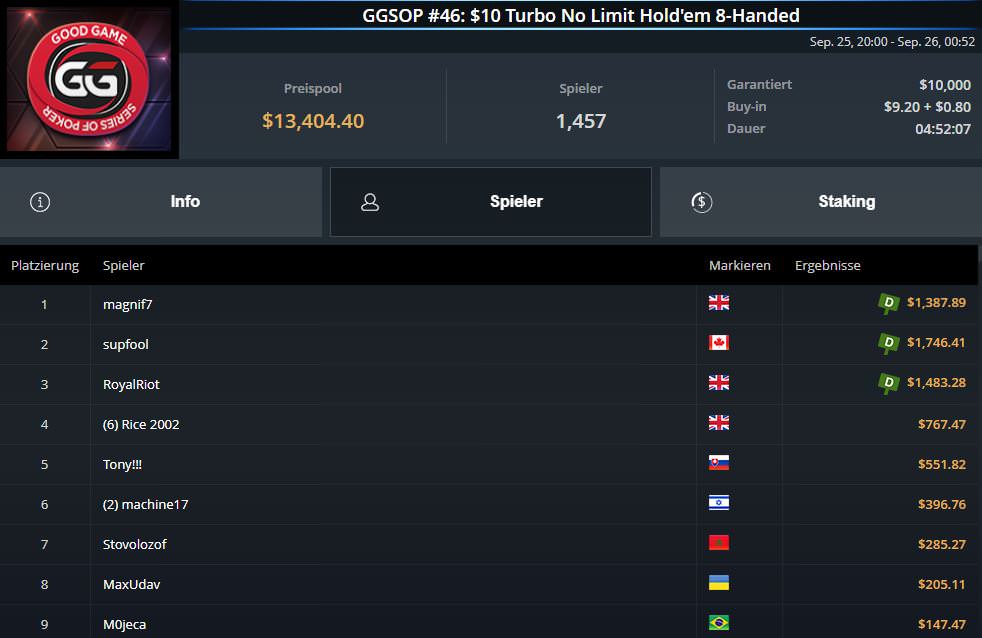Click the payout $205.11

[x=942, y=585]
